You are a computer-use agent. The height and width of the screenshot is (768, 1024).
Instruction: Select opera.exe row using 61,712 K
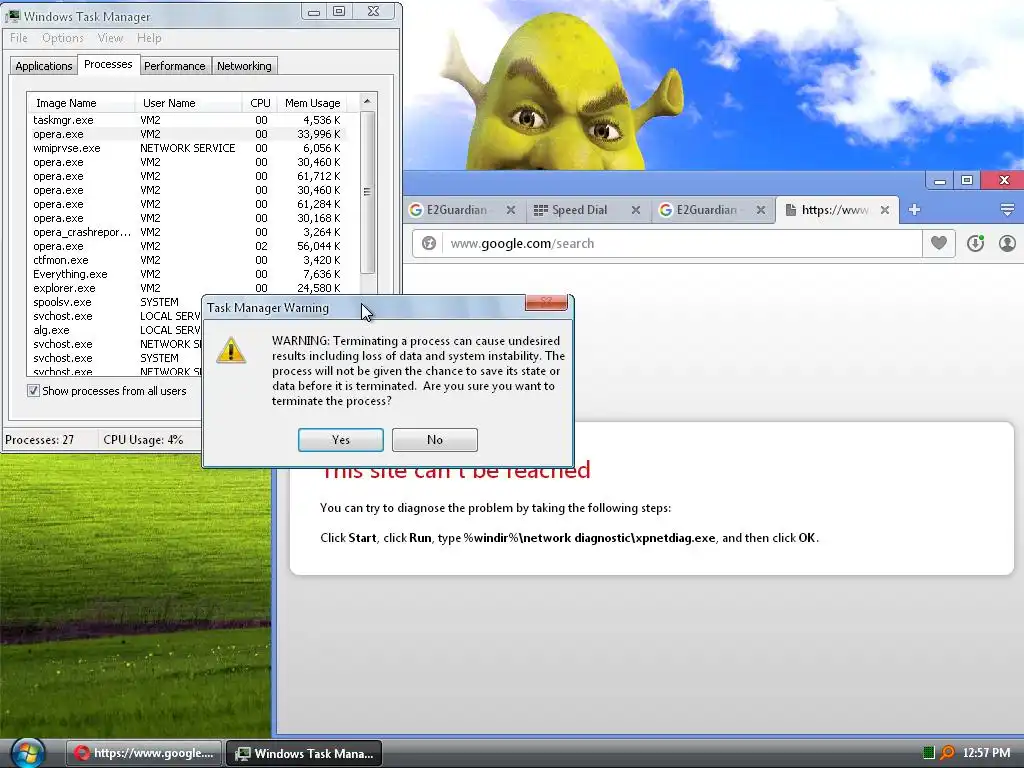click(x=187, y=176)
